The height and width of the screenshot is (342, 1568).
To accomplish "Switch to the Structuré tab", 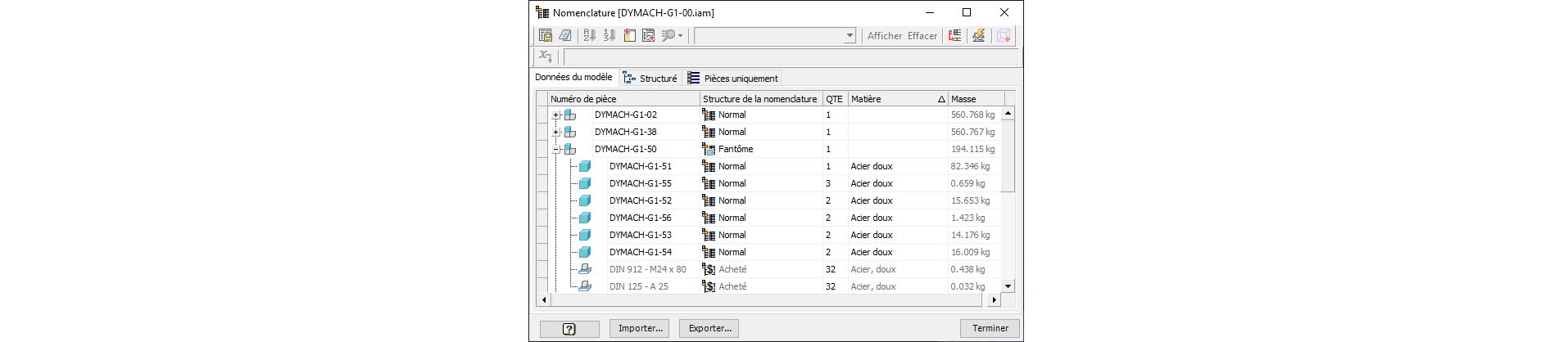I will tap(650, 79).
